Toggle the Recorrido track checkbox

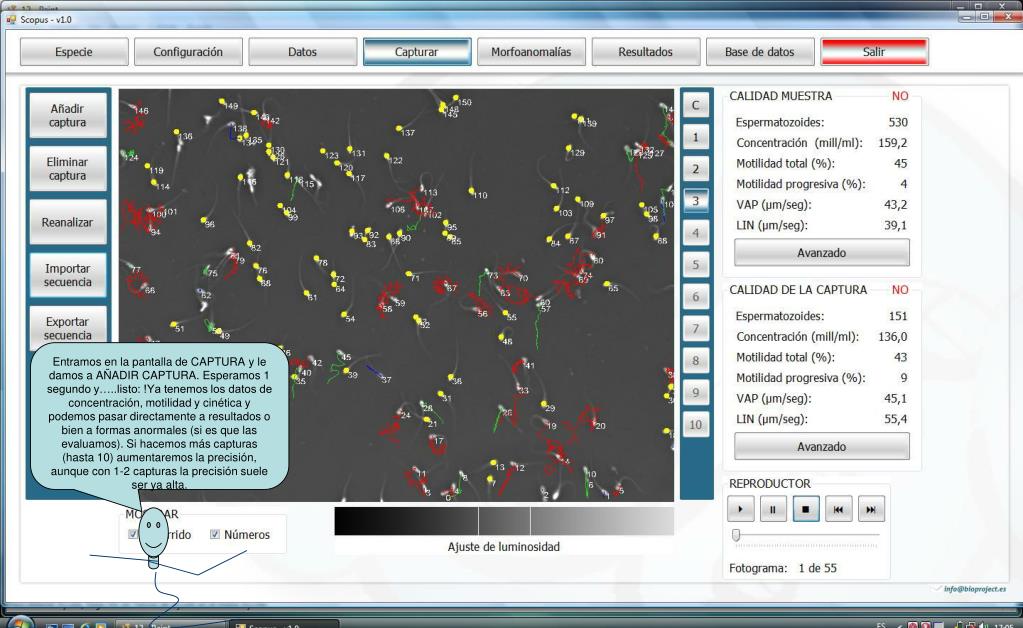[x=133, y=534]
